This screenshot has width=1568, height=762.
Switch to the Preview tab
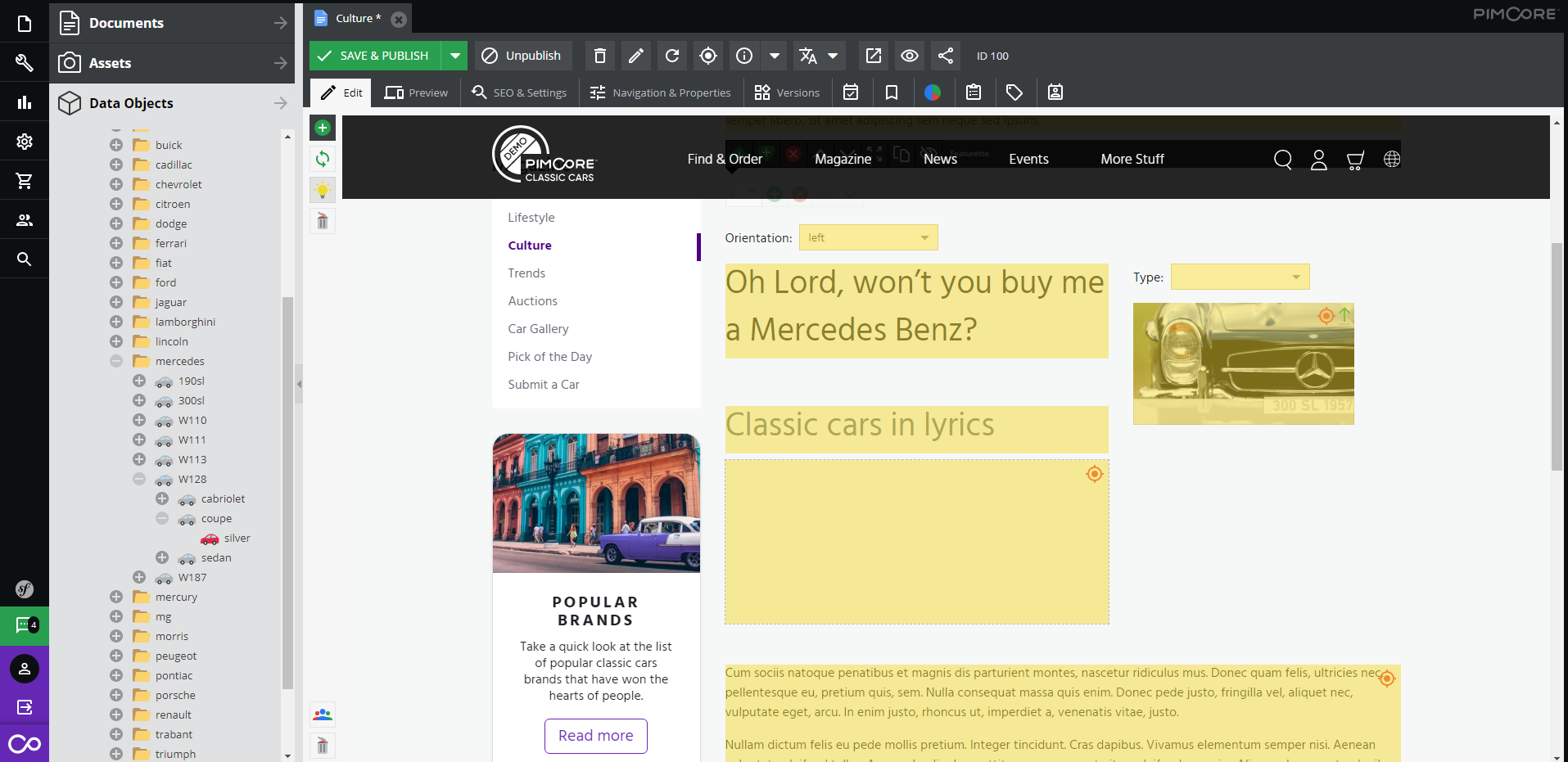(417, 92)
